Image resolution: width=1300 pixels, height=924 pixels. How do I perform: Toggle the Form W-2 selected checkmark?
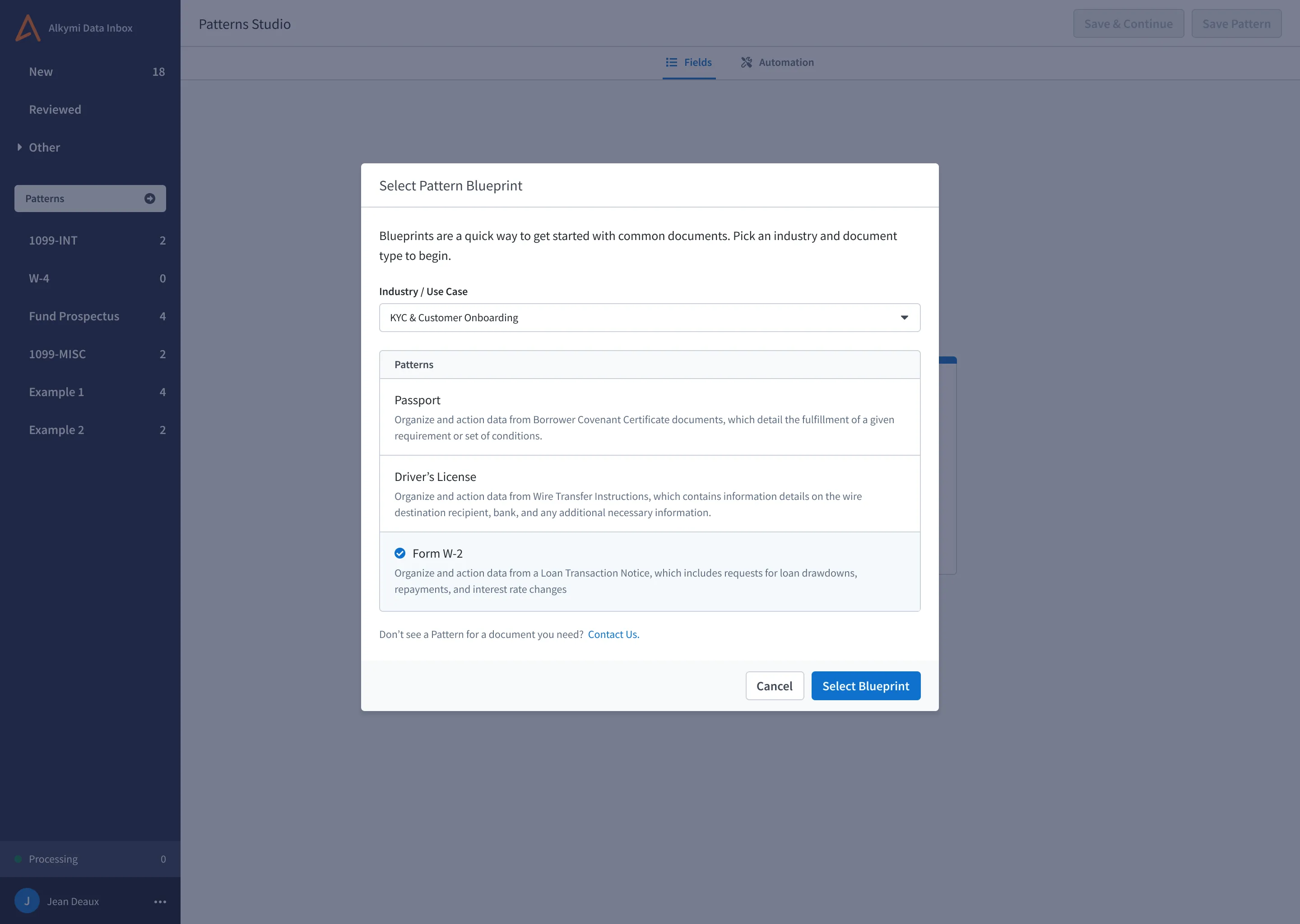pos(399,553)
